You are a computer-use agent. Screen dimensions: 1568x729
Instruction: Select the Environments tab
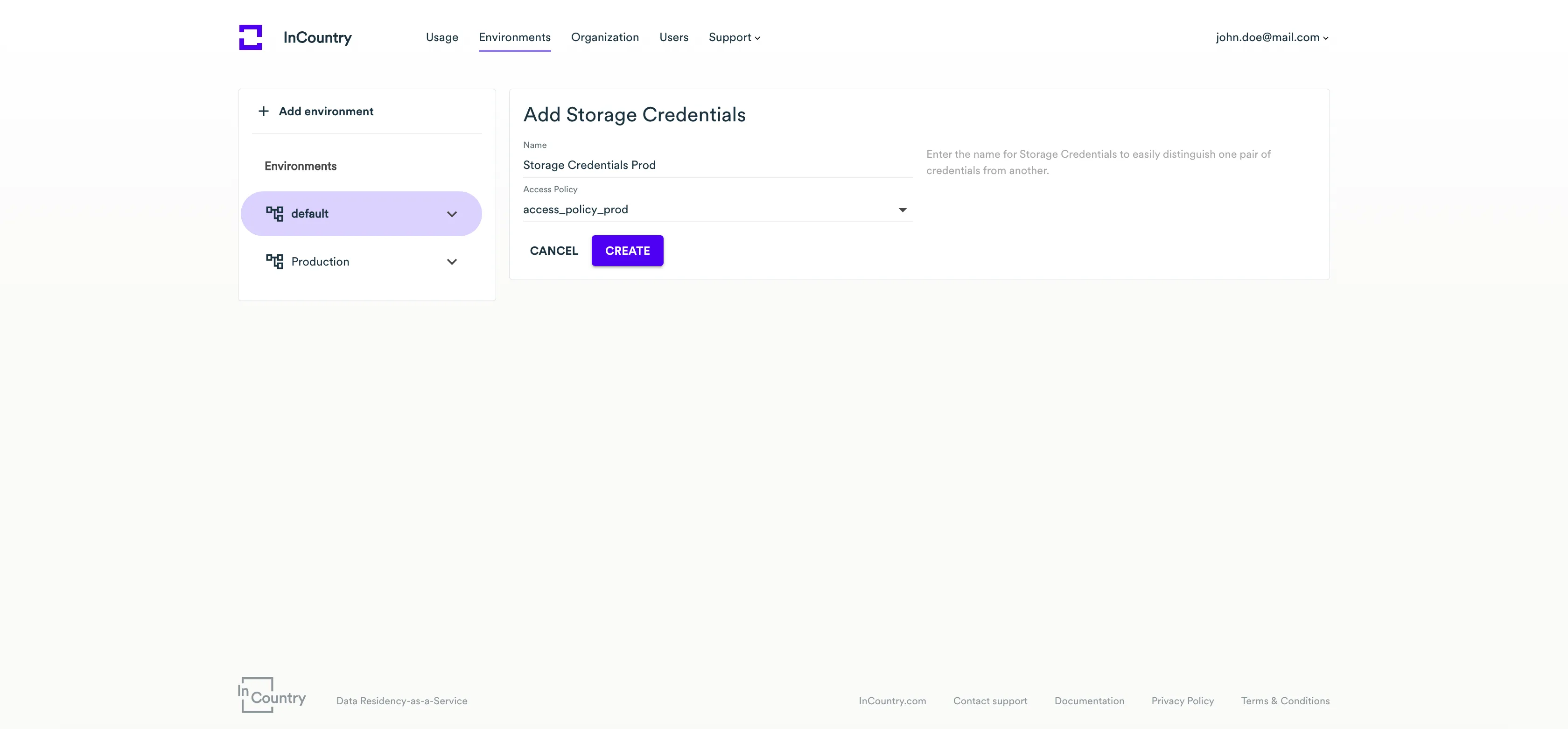(x=514, y=37)
